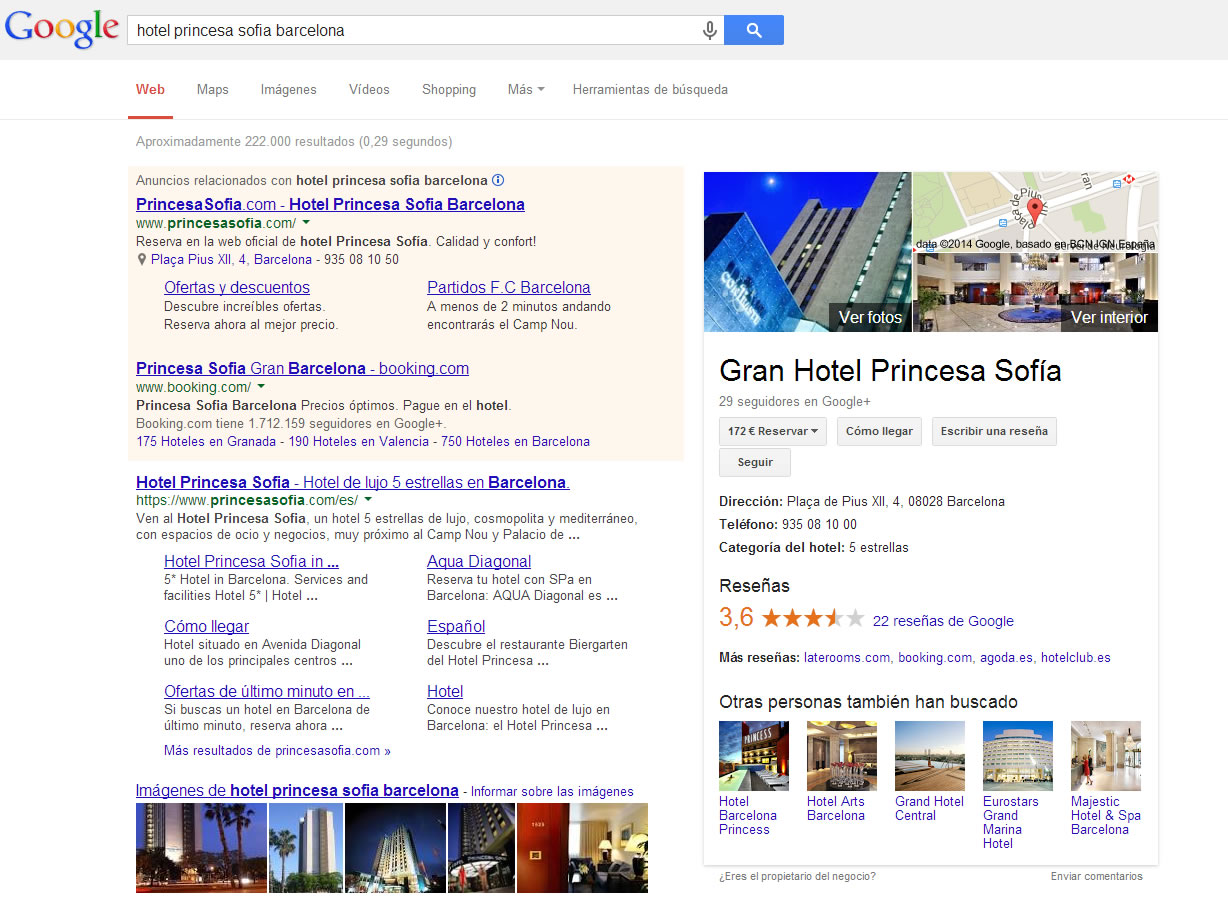Click Escribir una reseña button
Image resolution: width=1228 pixels, height=920 pixels.
click(994, 432)
